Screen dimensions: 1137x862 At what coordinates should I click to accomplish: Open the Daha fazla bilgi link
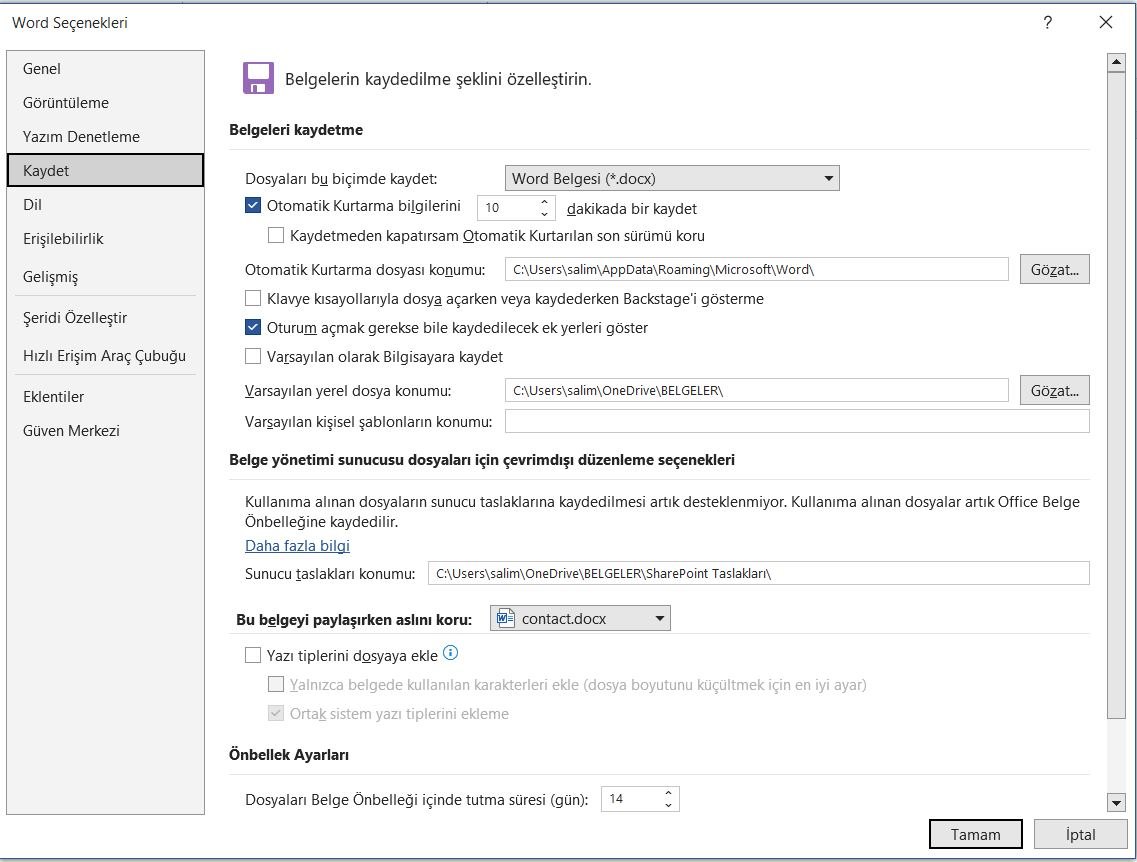[x=297, y=545]
